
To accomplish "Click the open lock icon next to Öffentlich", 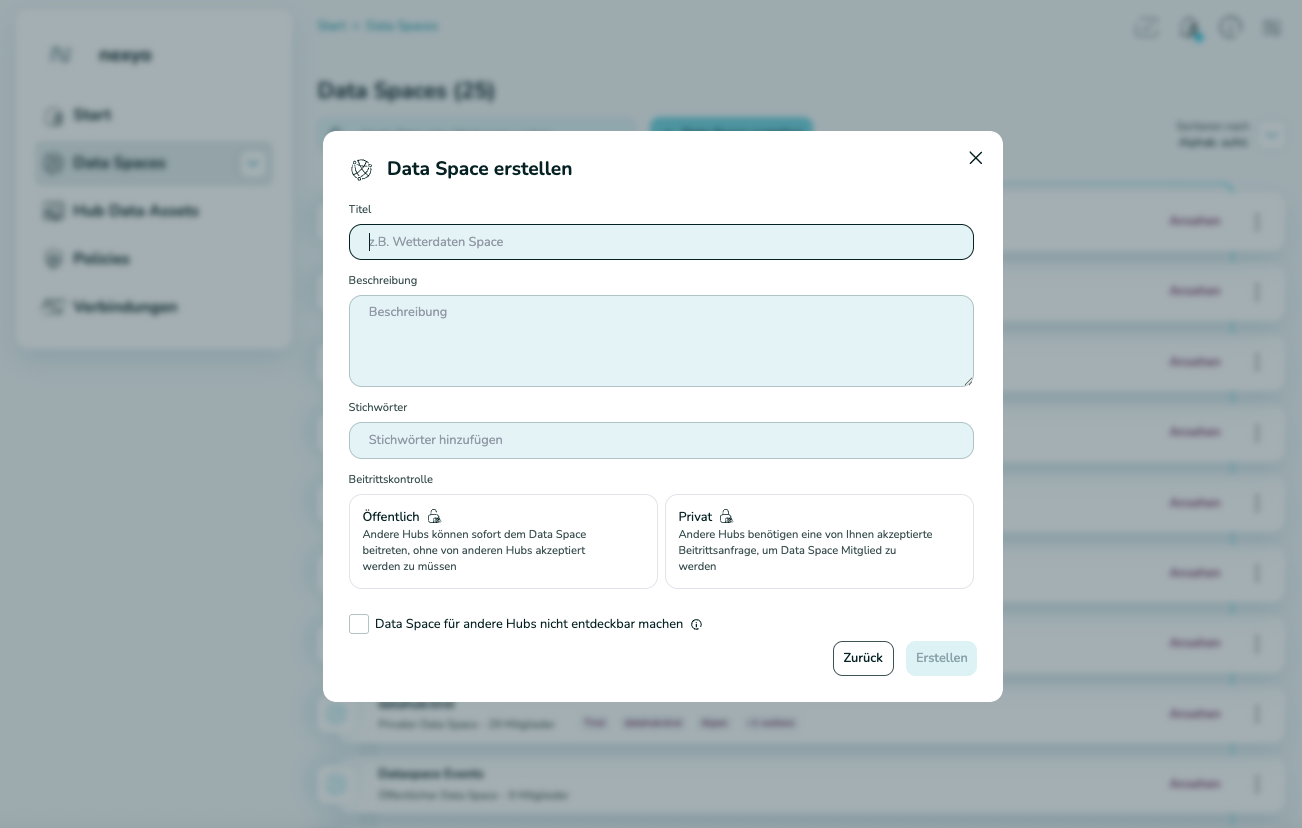I will [x=434, y=516].
